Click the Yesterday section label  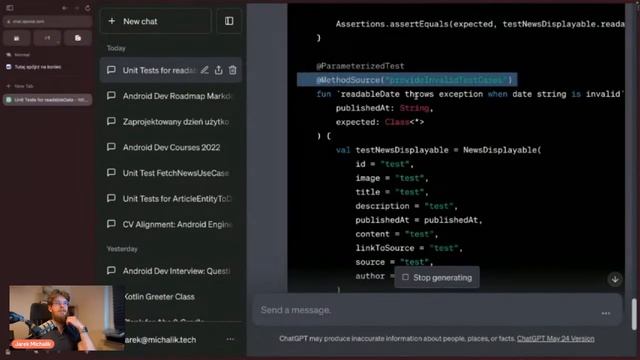pyautogui.click(x=122, y=249)
